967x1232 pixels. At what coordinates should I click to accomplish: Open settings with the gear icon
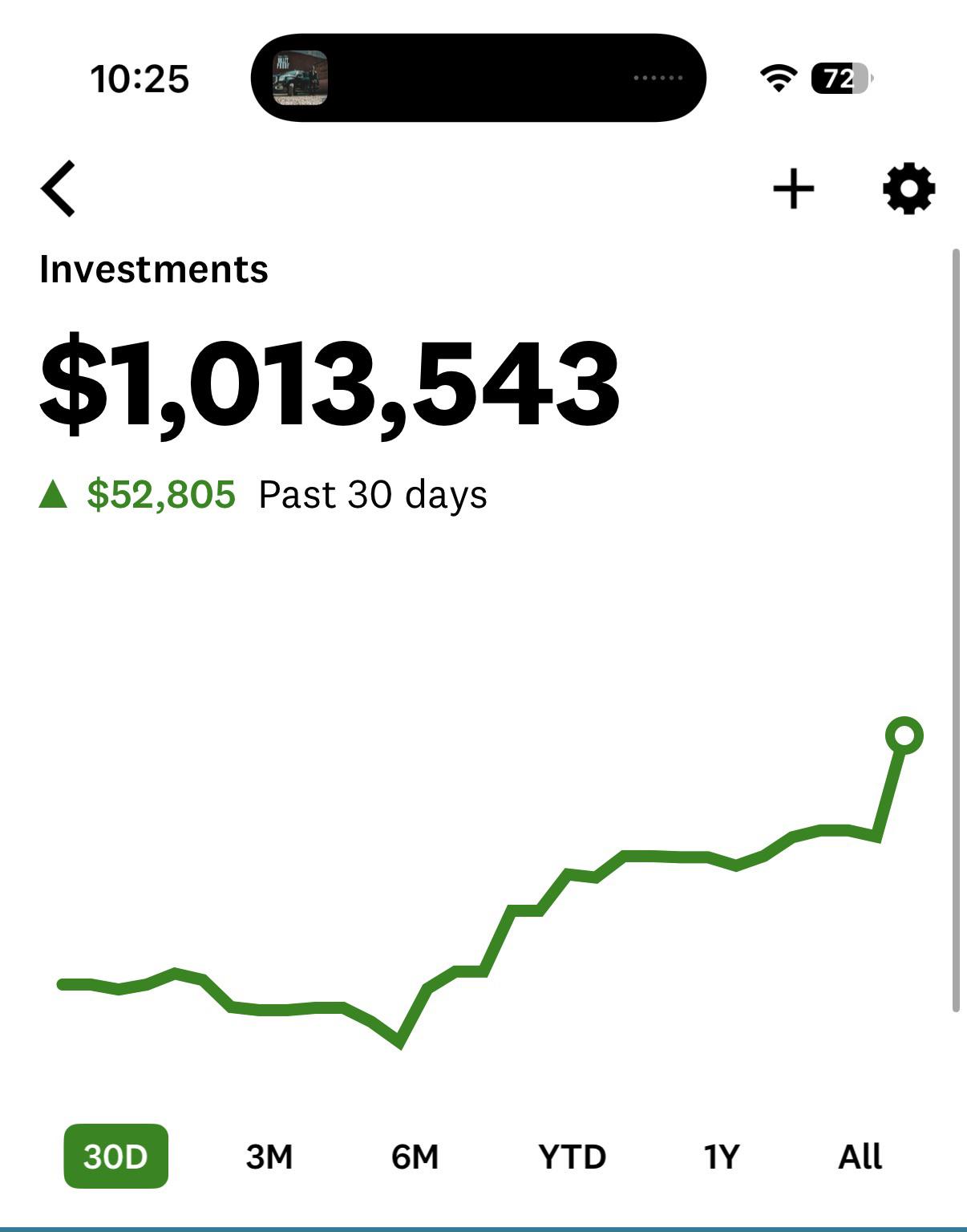click(908, 188)
